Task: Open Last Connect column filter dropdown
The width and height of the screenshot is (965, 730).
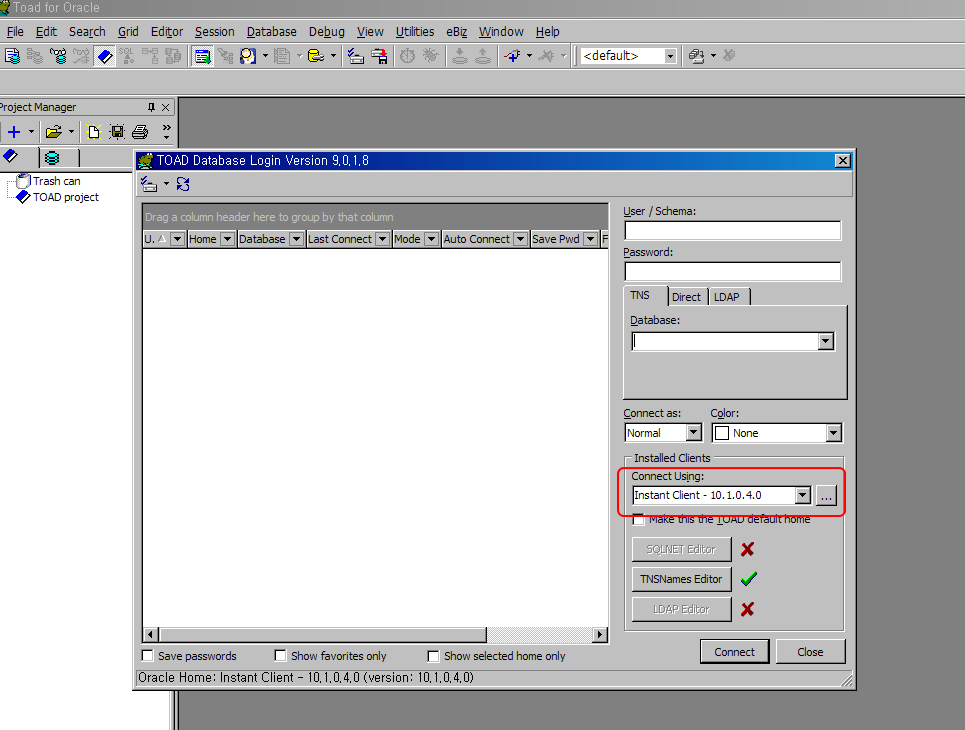Action: coord(382,239)
